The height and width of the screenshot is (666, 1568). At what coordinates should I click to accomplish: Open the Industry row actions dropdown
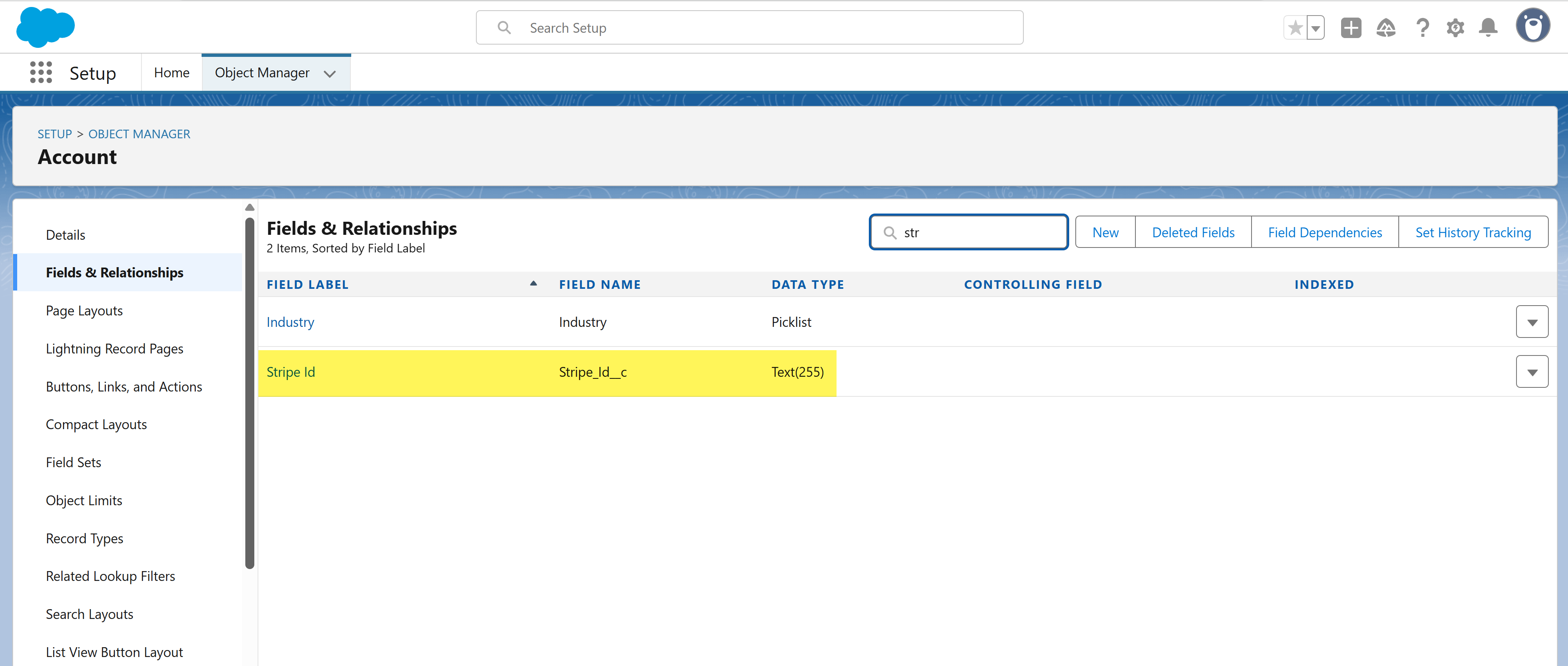click(1532, 322)
